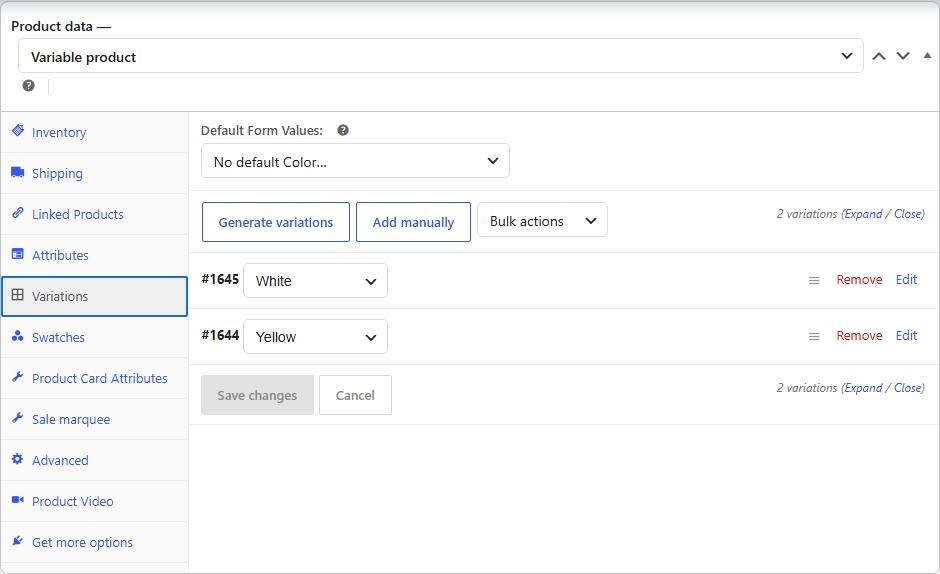Click the Swatches dots icon
The height and width of the screenshot is (574, 940).
pos(18,336)
